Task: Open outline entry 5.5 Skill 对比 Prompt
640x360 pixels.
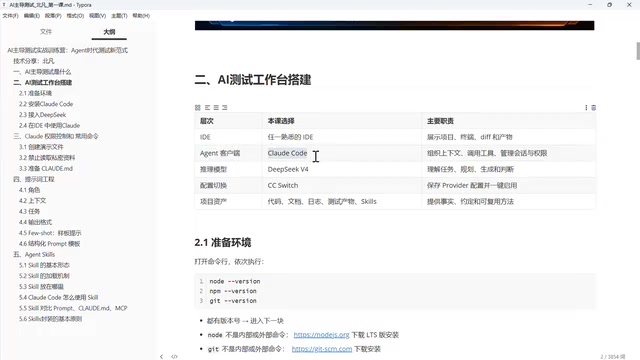Action: tap(73, 308)
